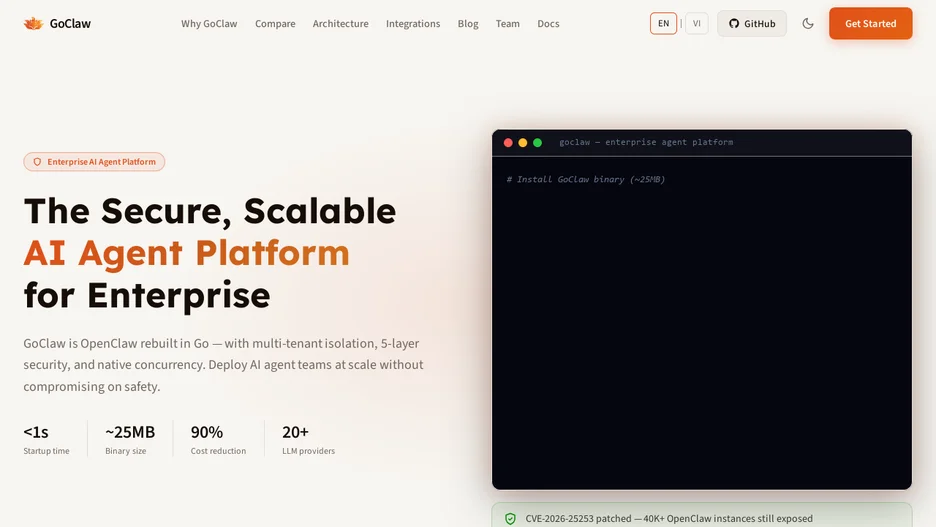Click the terminal title 'goclaw — enterprise agent platform'
The image size is (936, 527).
pyautogui.click(x=646, y=142)
